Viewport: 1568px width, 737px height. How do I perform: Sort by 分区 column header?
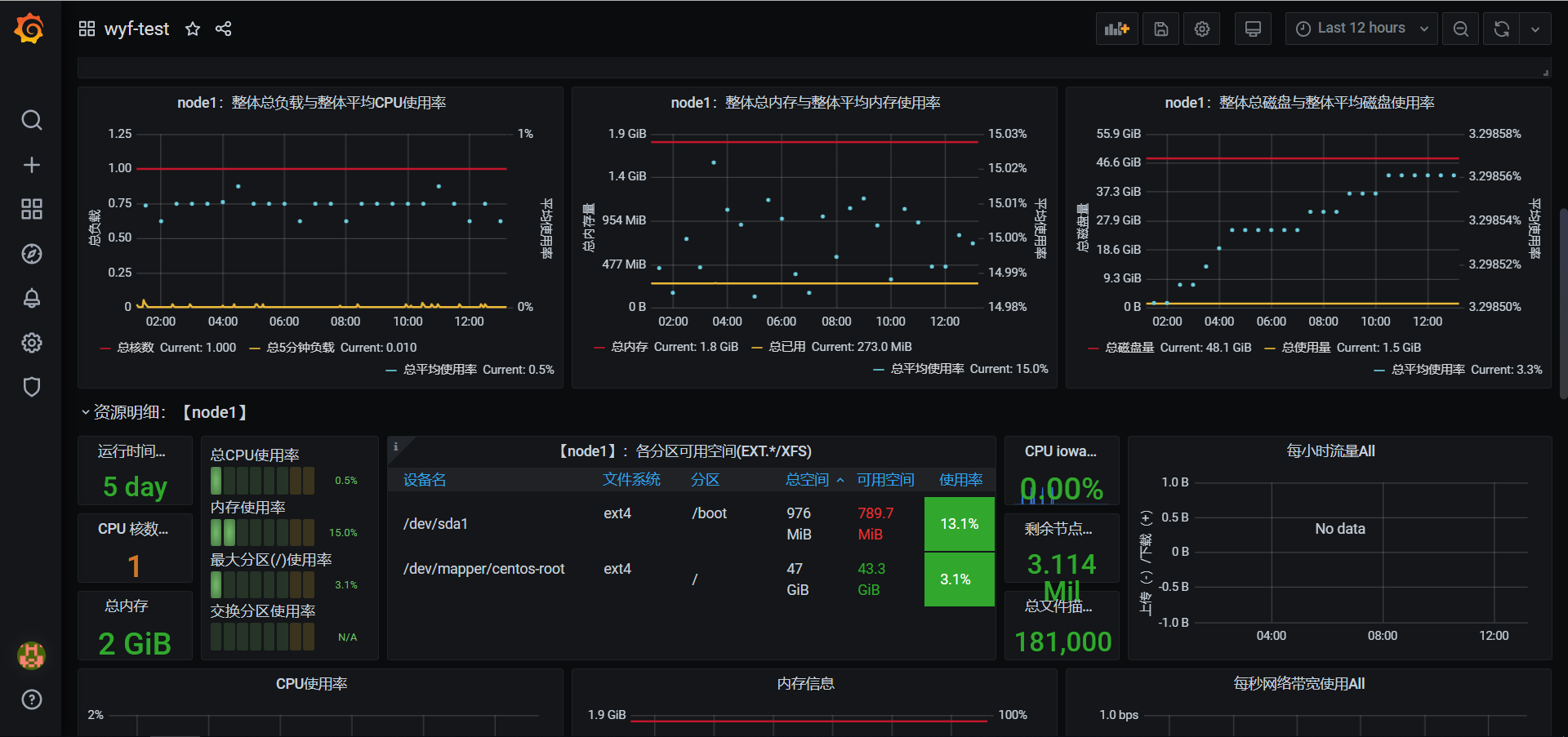click(706, 480)
